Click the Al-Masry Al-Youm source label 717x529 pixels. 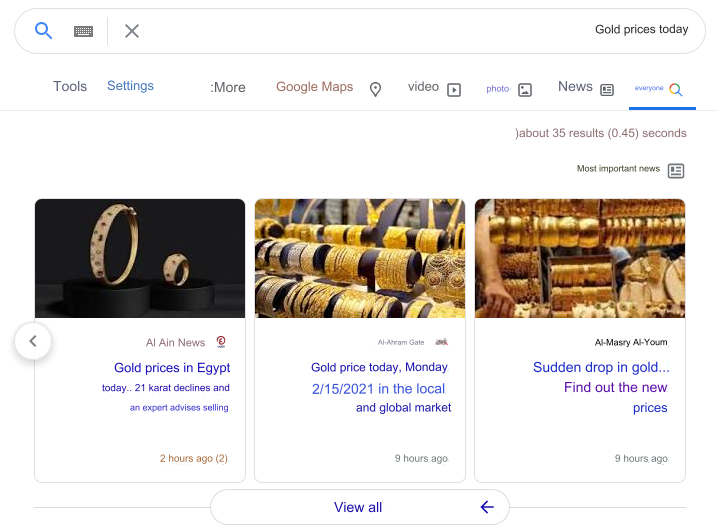coord(631,342)
